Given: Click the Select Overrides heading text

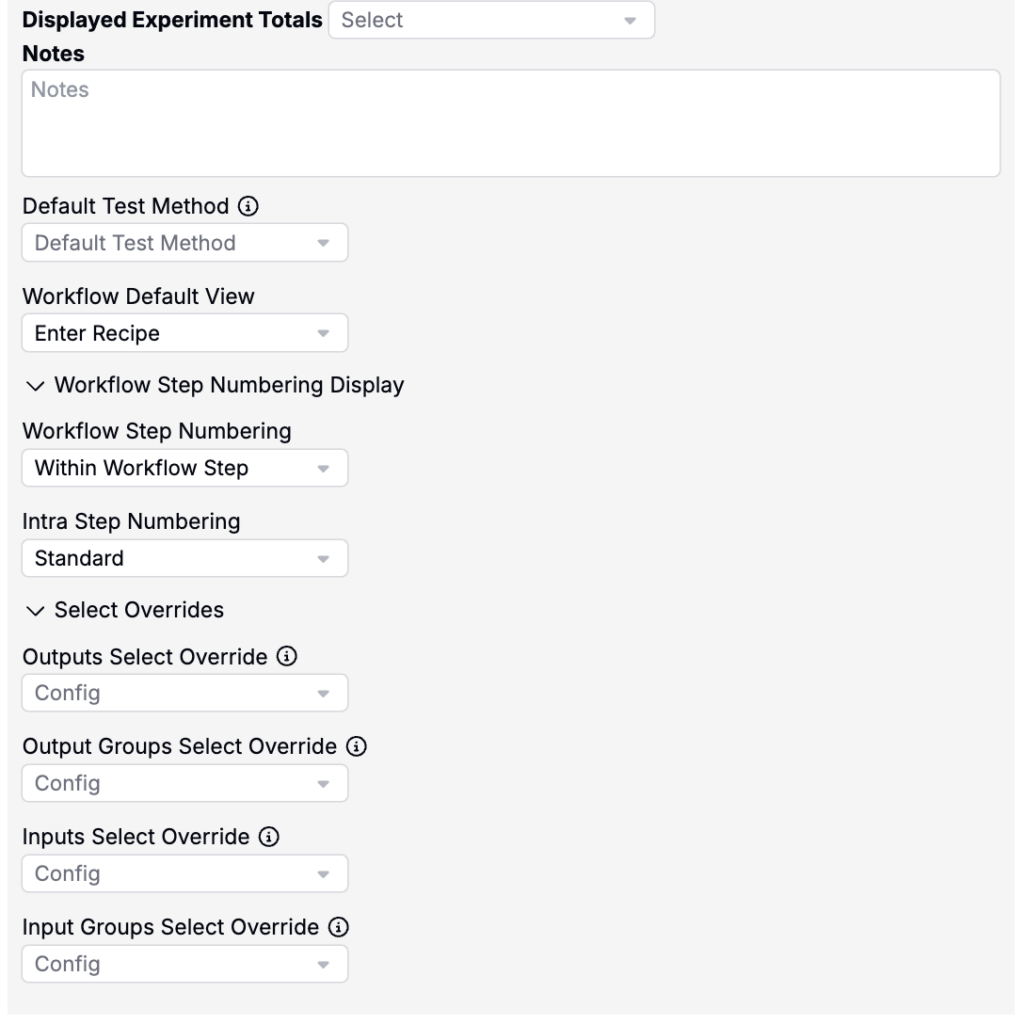Looking at the screenshot, I should click(x=139, y=610).
